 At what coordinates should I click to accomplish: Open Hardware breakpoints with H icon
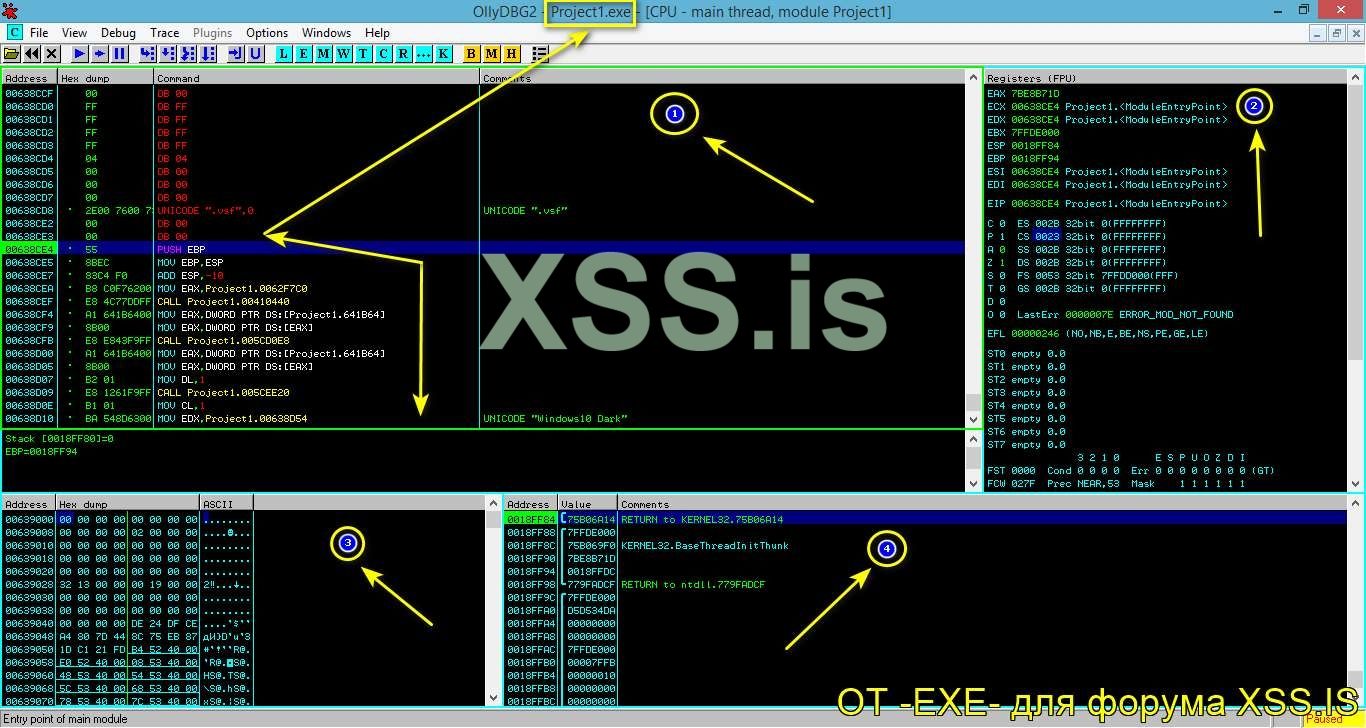click(x=512, y=53)
